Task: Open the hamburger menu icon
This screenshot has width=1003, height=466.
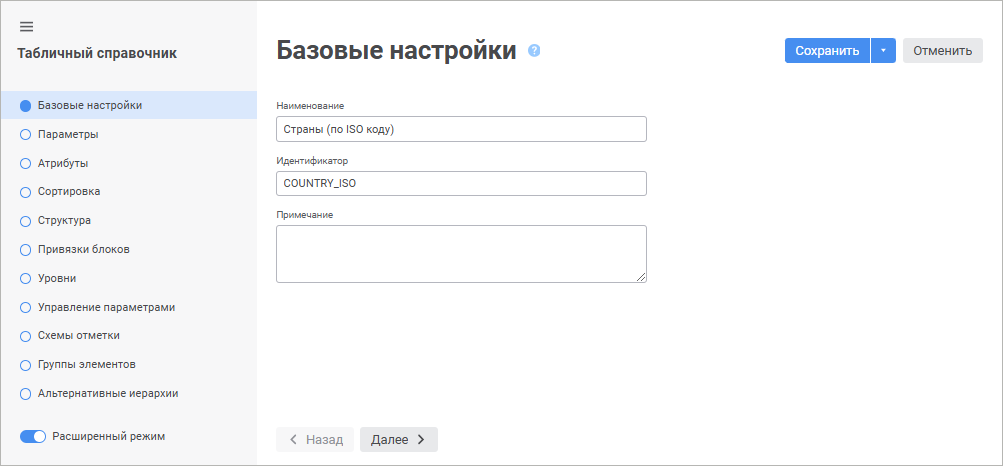Action: 26,26
